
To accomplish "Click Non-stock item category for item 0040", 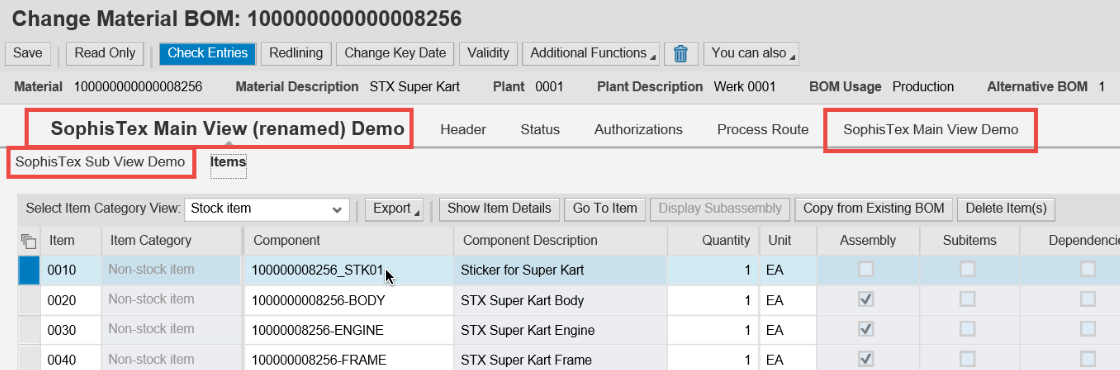I will (x=171, y=359).
